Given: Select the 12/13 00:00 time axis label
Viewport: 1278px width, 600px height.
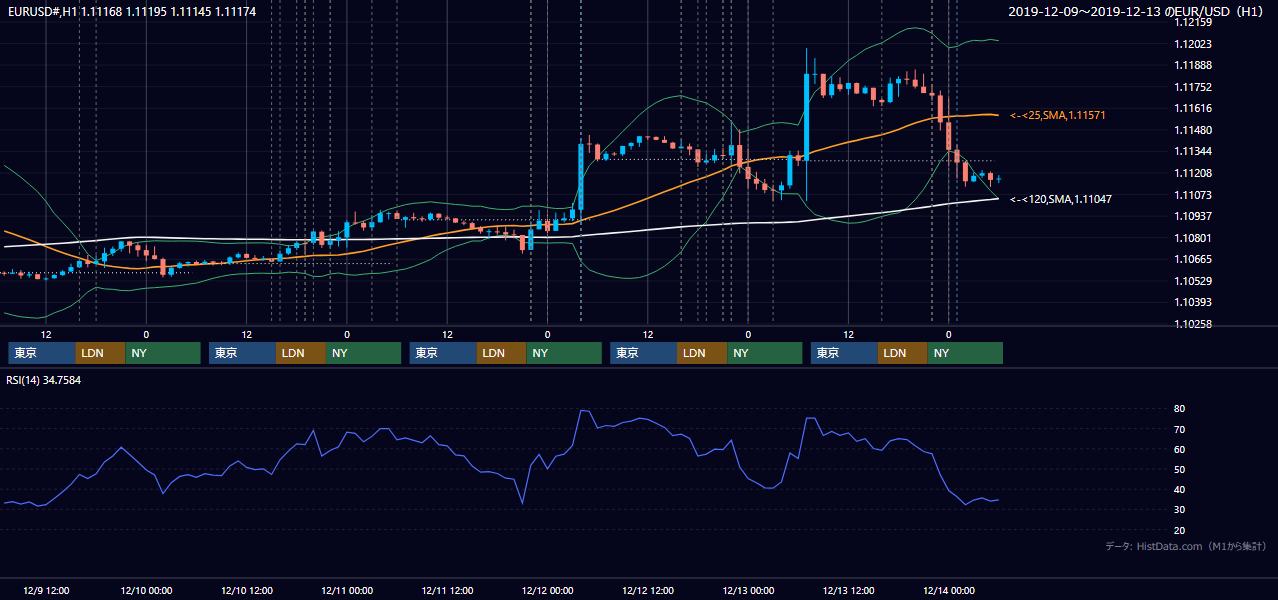Looking at the screenshot, I should click(748, 590).
